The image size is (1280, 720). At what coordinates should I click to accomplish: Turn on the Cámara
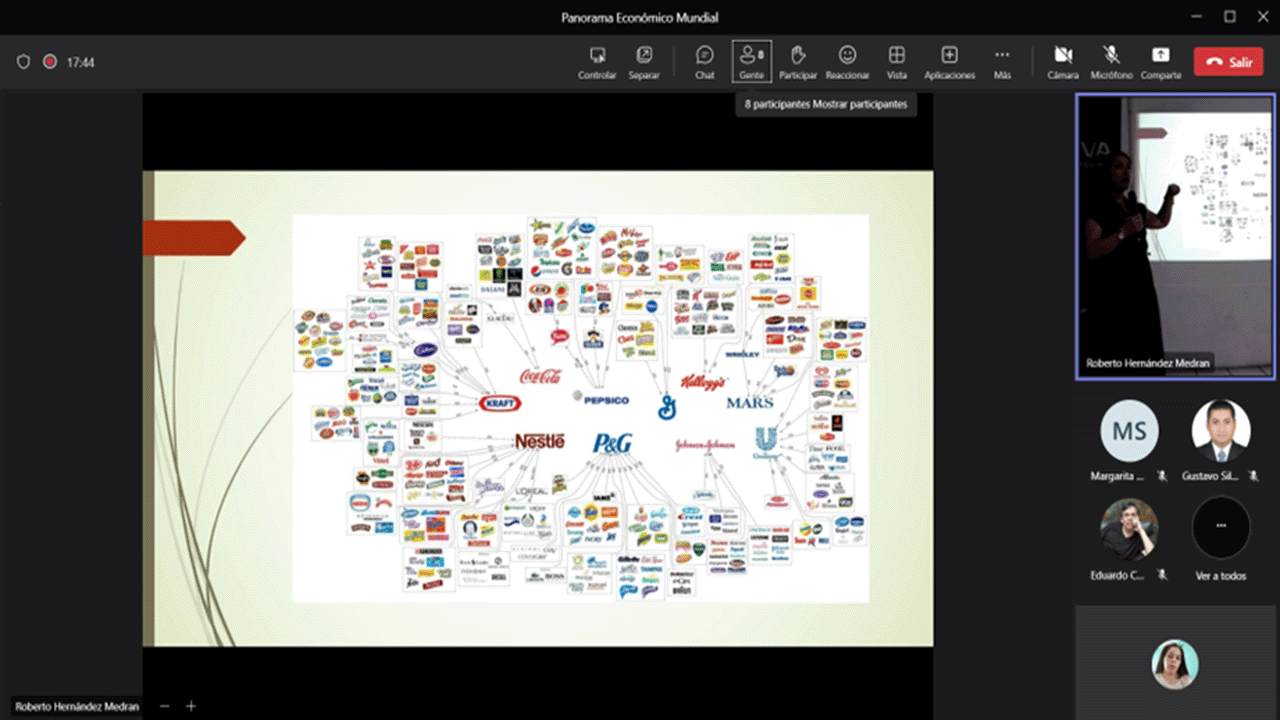(x=1063, y=62)
